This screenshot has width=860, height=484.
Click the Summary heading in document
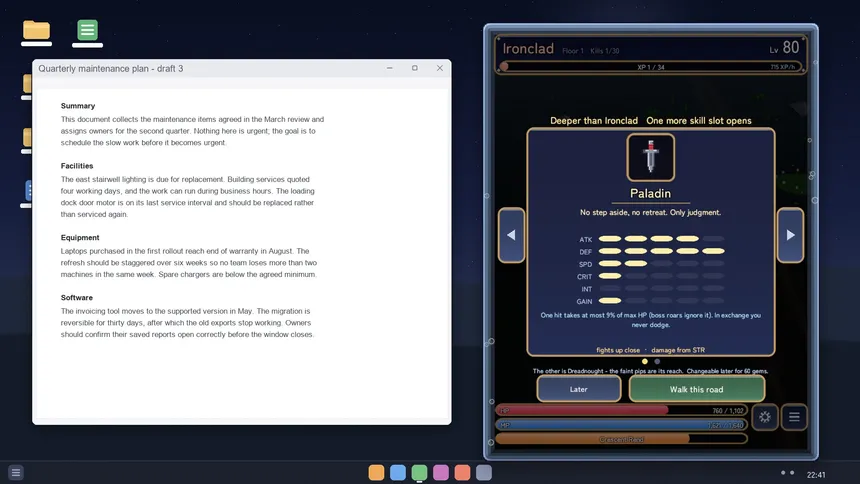[78, 106]
